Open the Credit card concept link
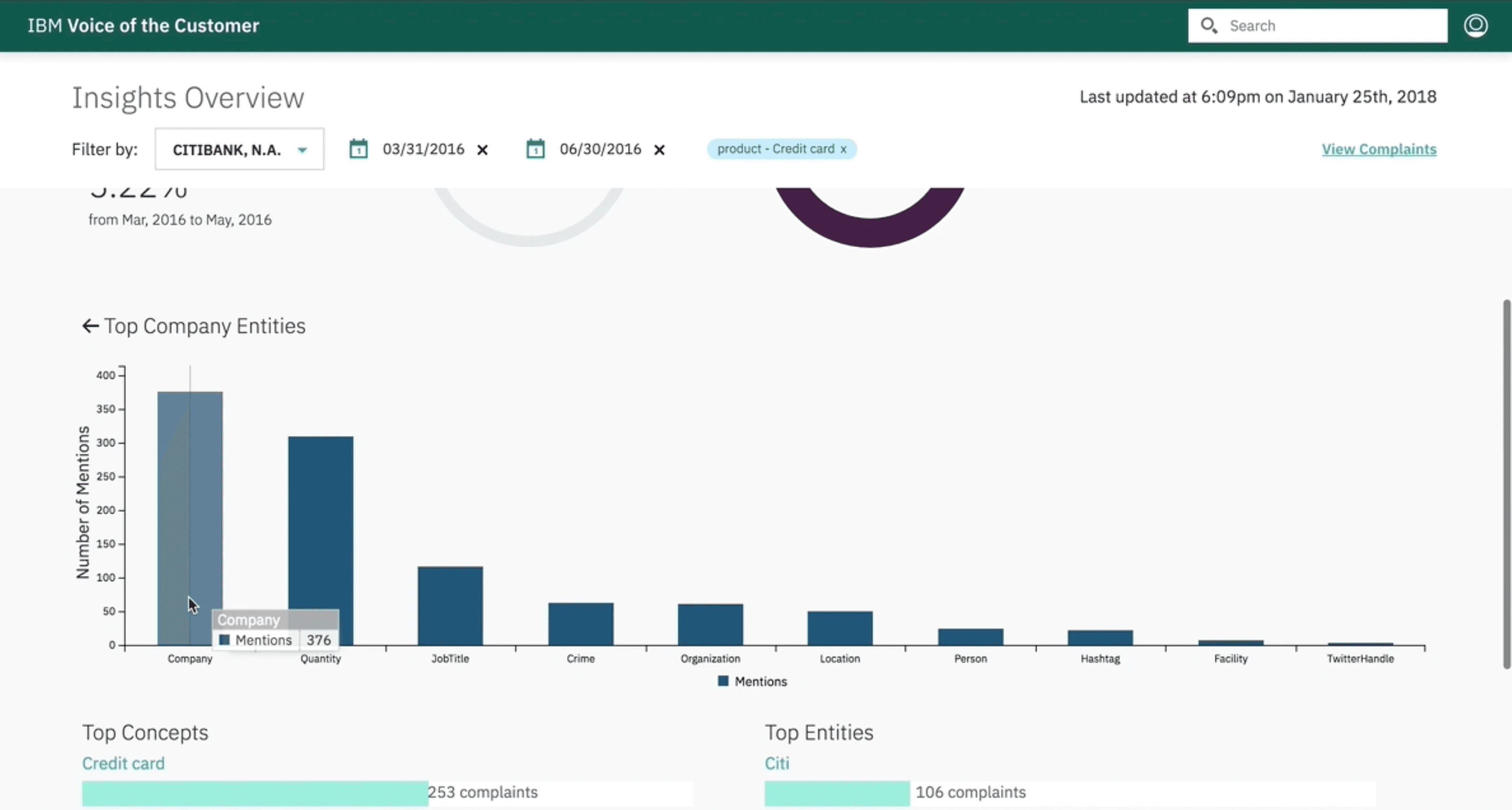1512x810 pixels. pyautogui.click(x=123, y=763)
